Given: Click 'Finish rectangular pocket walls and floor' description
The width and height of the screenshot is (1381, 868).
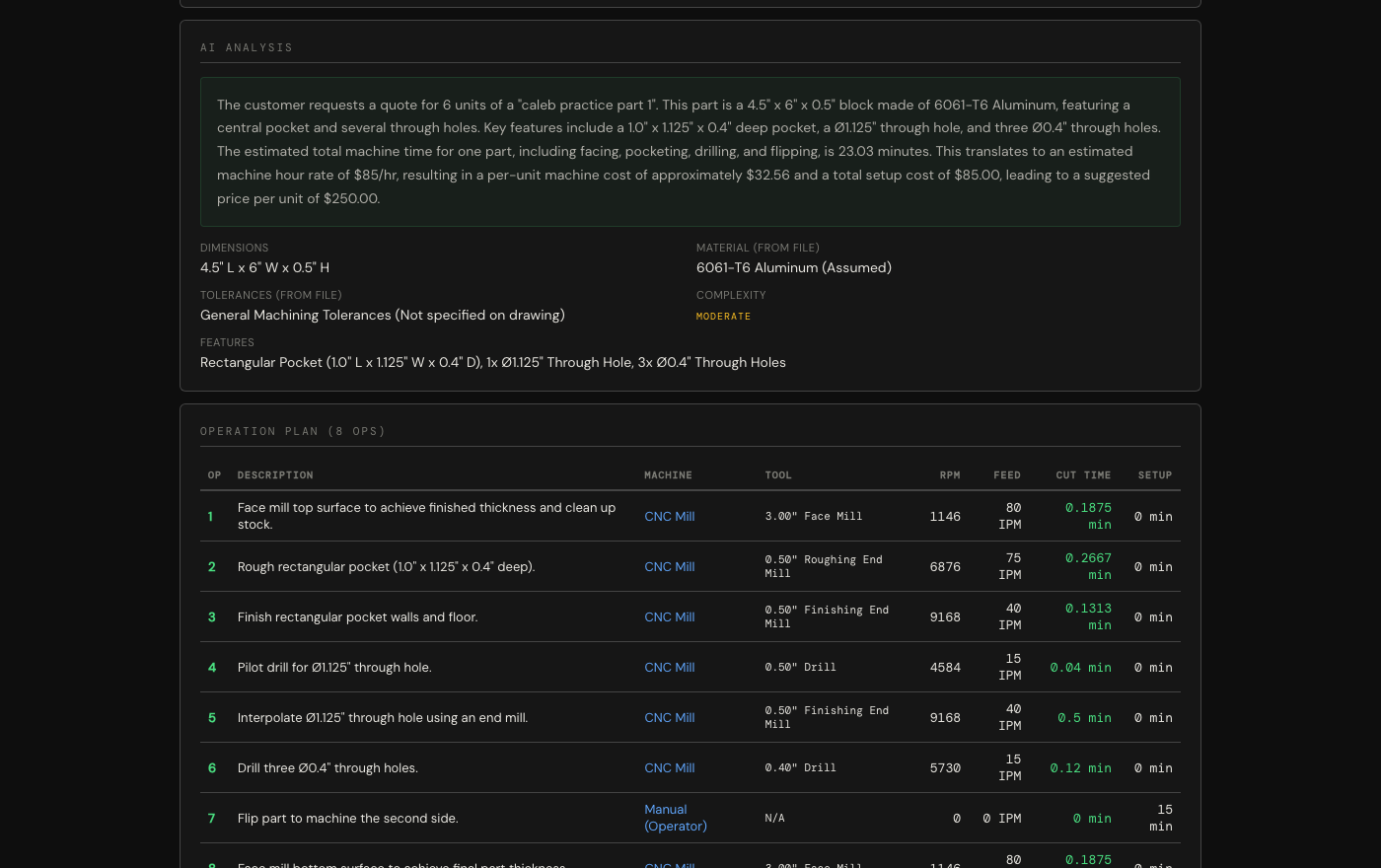Looking at the screenshot, I should 358,616.
